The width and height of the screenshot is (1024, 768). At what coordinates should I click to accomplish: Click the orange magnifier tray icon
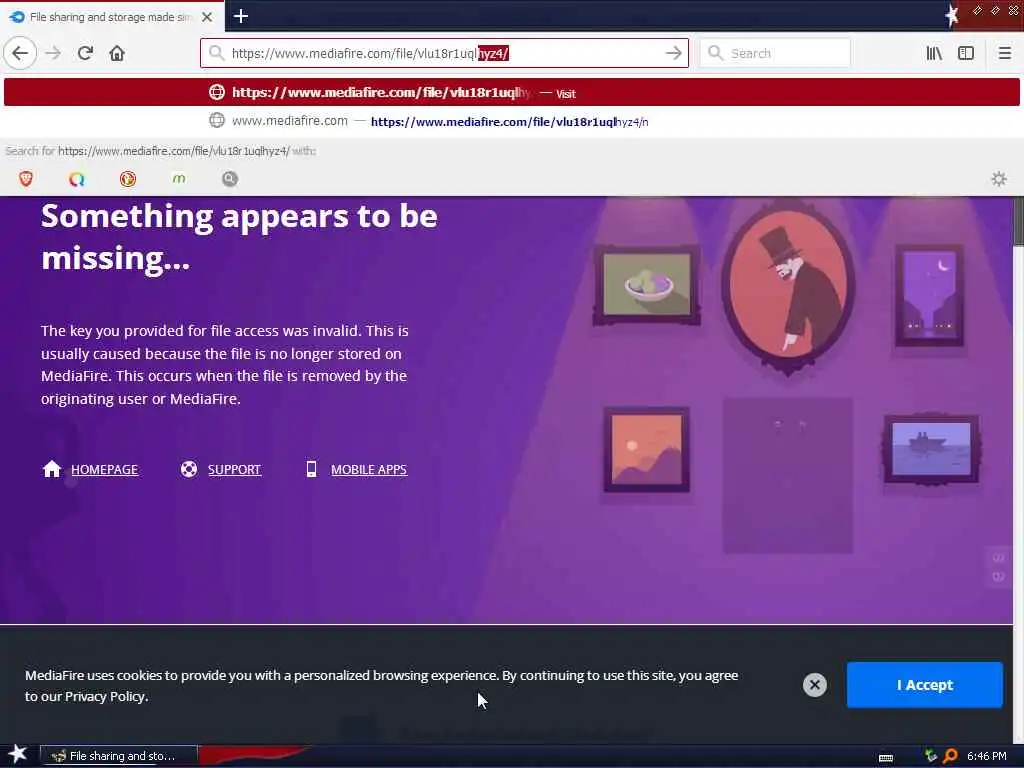pyautogui.click(x=950, y=756)
